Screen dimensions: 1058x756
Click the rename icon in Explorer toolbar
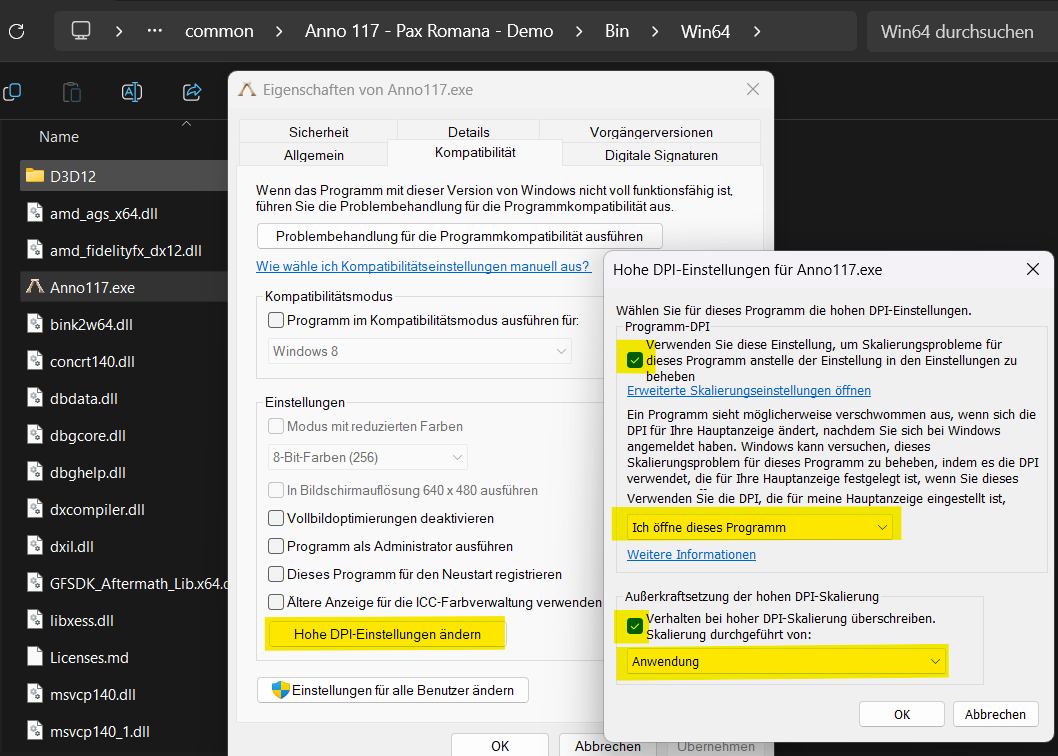pos(132,92)
